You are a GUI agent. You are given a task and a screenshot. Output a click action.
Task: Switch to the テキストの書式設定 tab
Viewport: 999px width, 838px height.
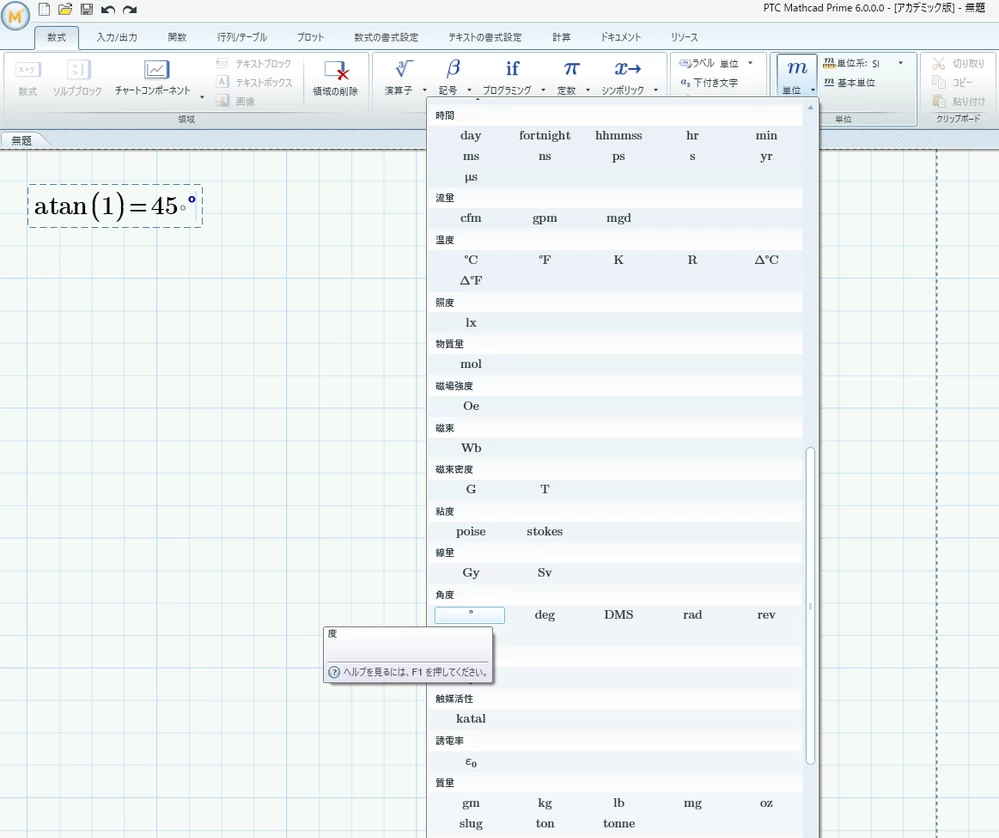pos(485,38)
